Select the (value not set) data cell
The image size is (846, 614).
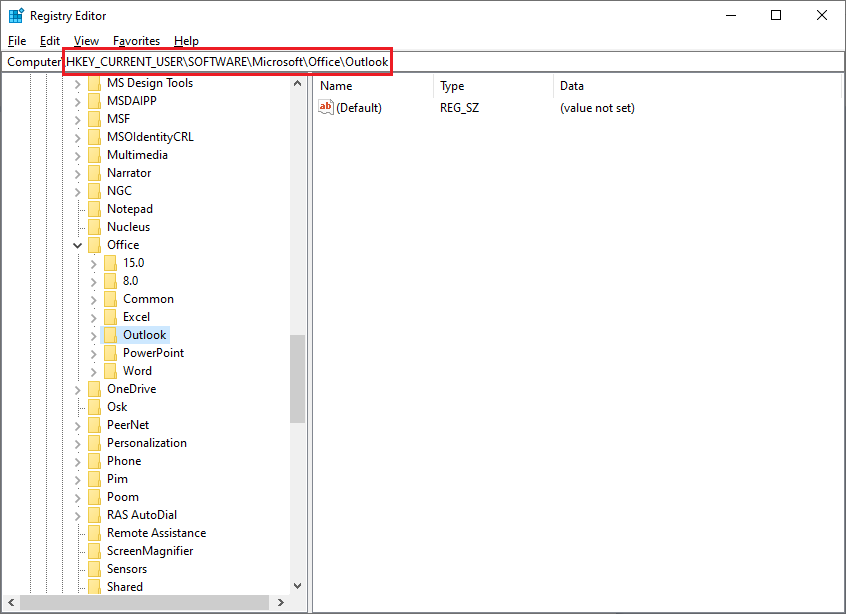tap(597, 108)
